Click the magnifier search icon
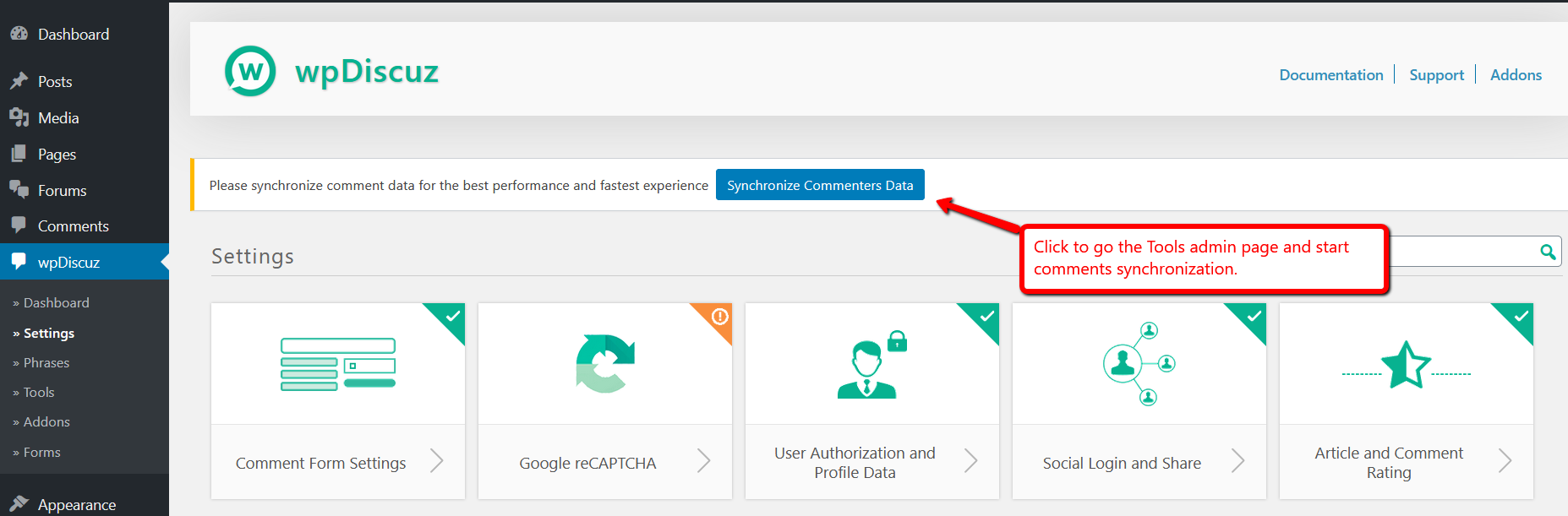The width and height of the screenshot is (1568, 516). tap(1548, 252)
